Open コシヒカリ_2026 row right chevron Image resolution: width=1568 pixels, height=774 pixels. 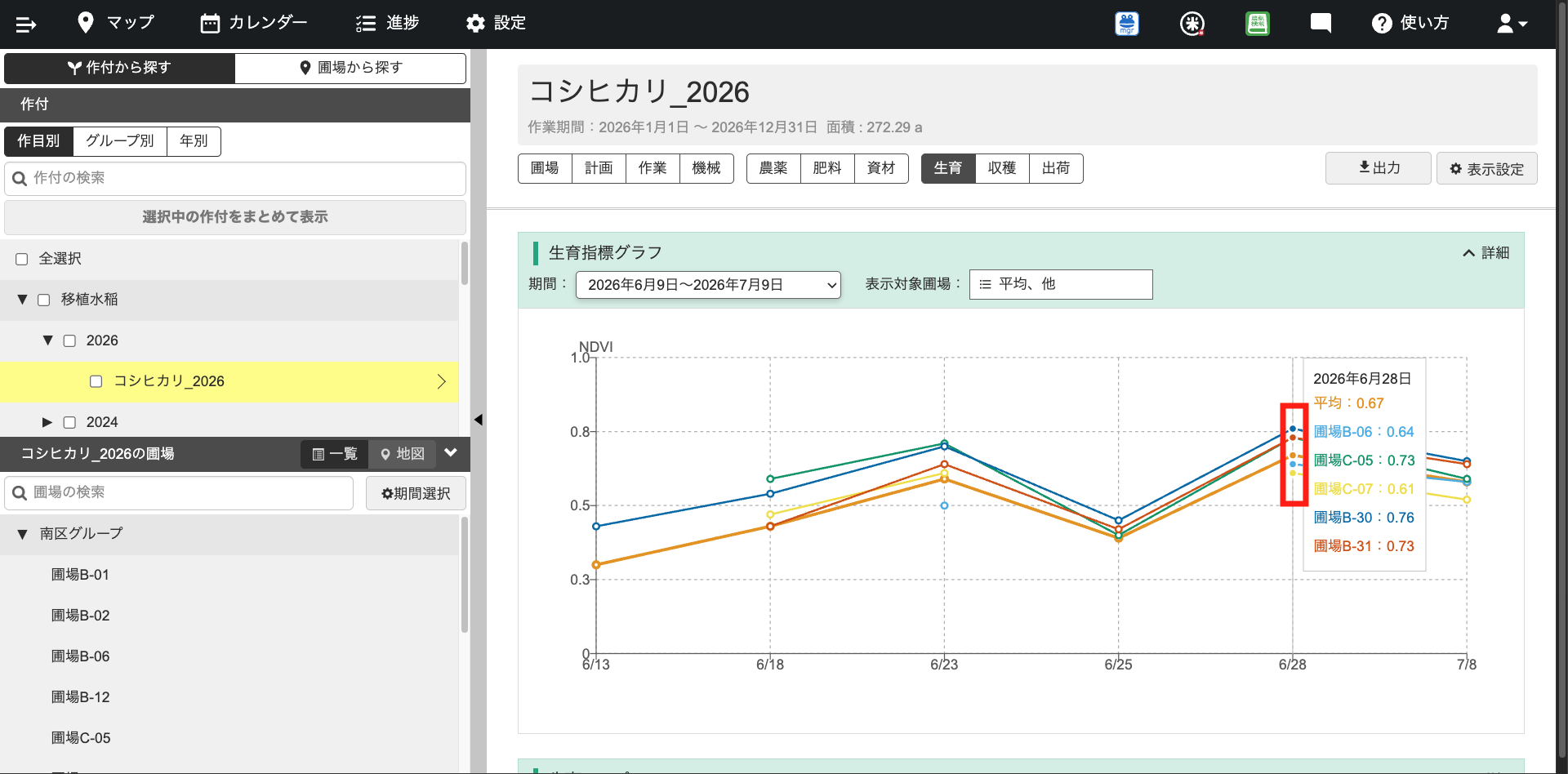pos(441,381)
